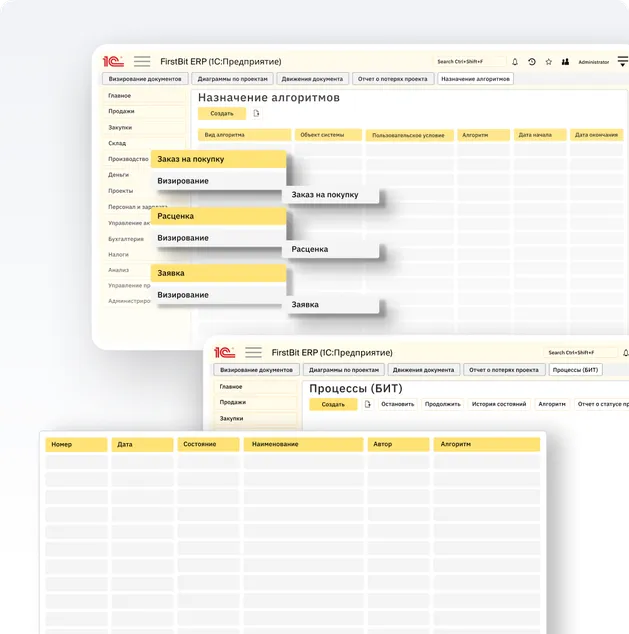Screen dimensions: 629x634
Task: Click the notifications bell beside Administrator
Action: pos(515,62)
